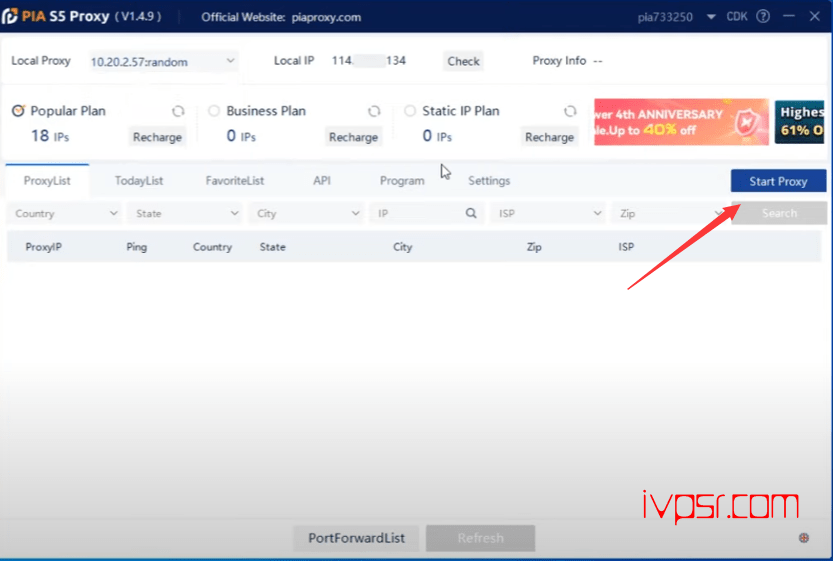833x561 pixels.
Task: Switch to the ProxyList tab
Action: [47, 181]
